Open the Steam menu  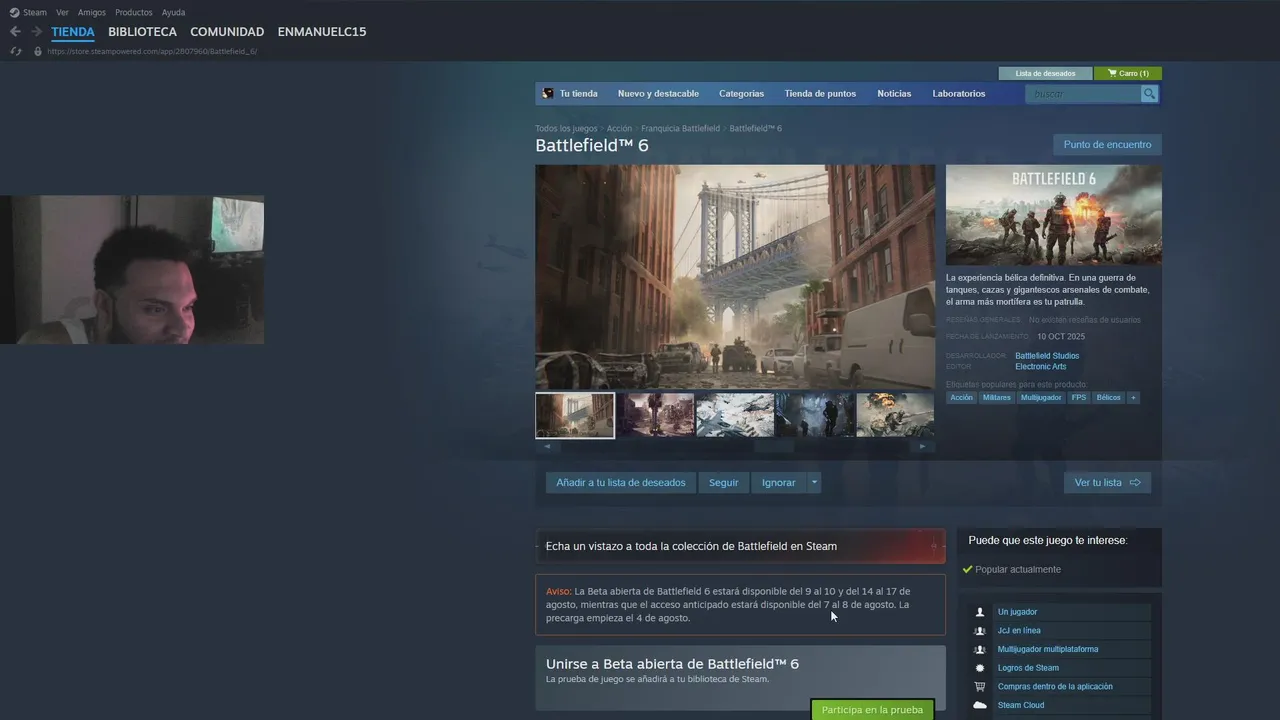(x=35, y=12)
